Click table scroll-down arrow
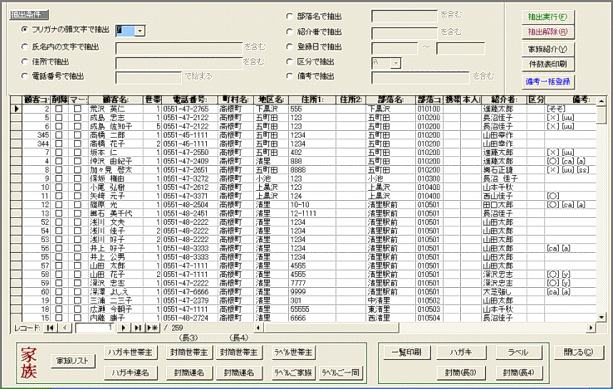This screenshot has height=389, width=613. click(601, 317)
